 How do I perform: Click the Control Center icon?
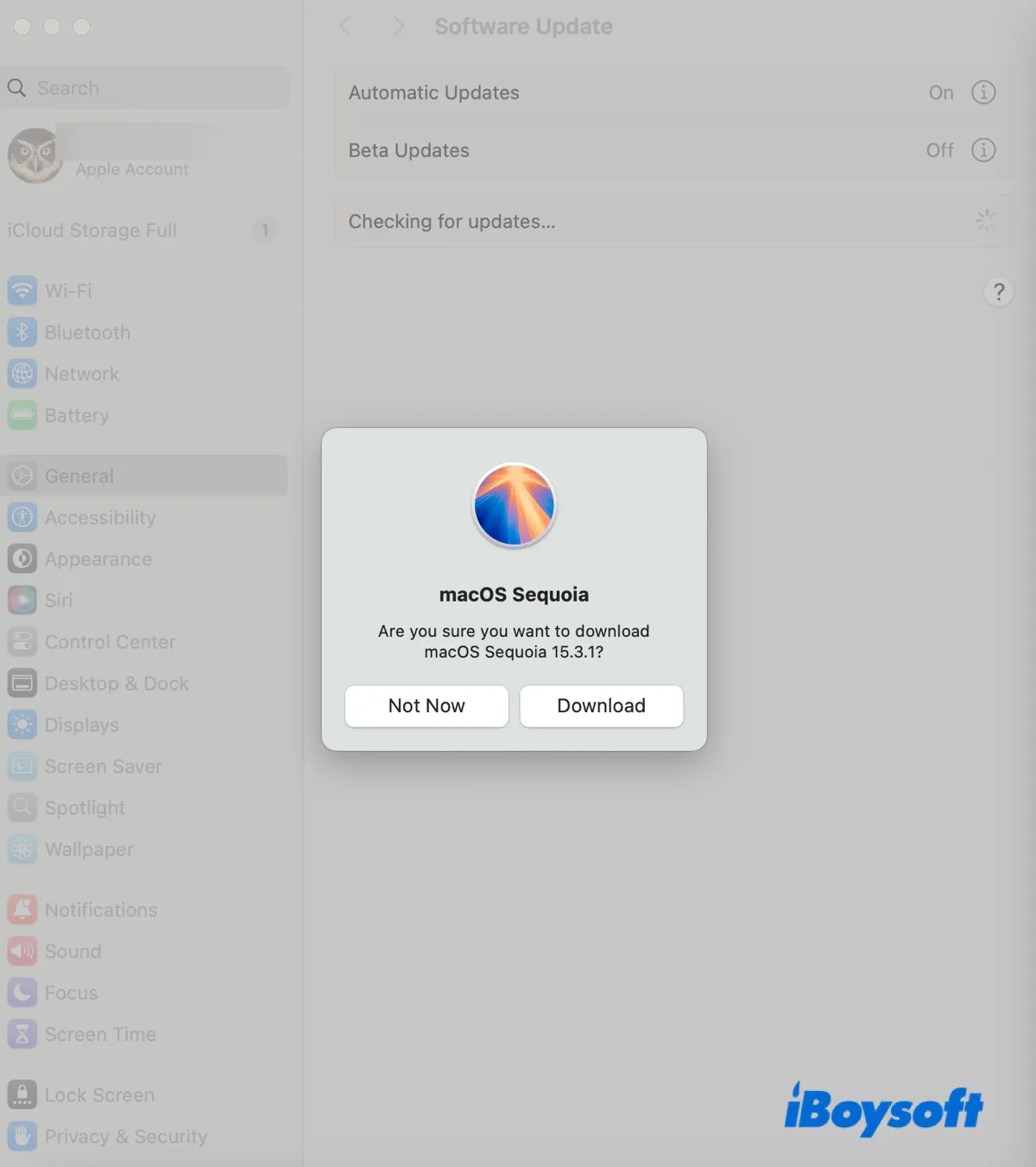(22, 641)
